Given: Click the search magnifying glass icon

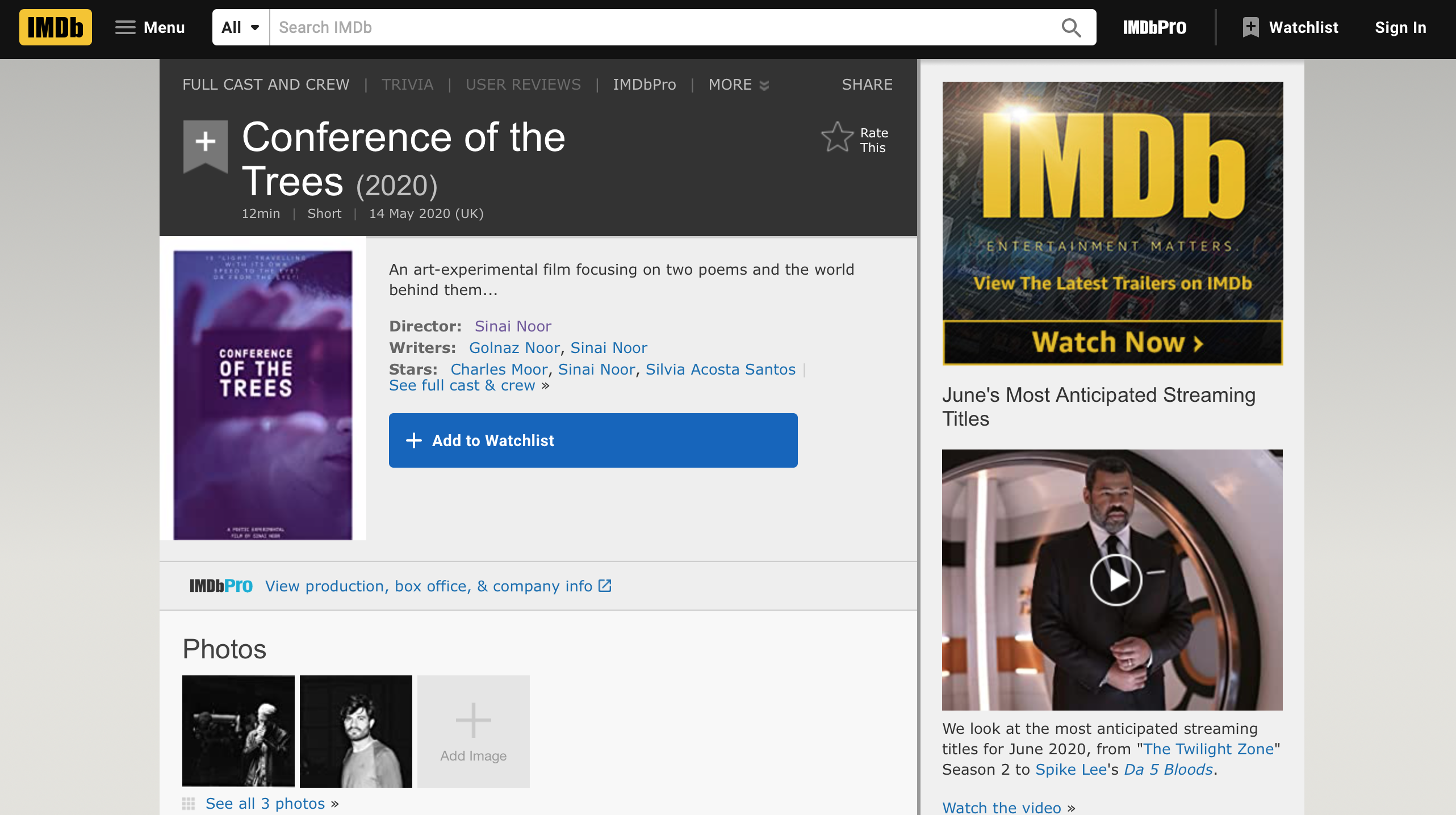Looking at the screenshot, I should (x=1071, y=27).
